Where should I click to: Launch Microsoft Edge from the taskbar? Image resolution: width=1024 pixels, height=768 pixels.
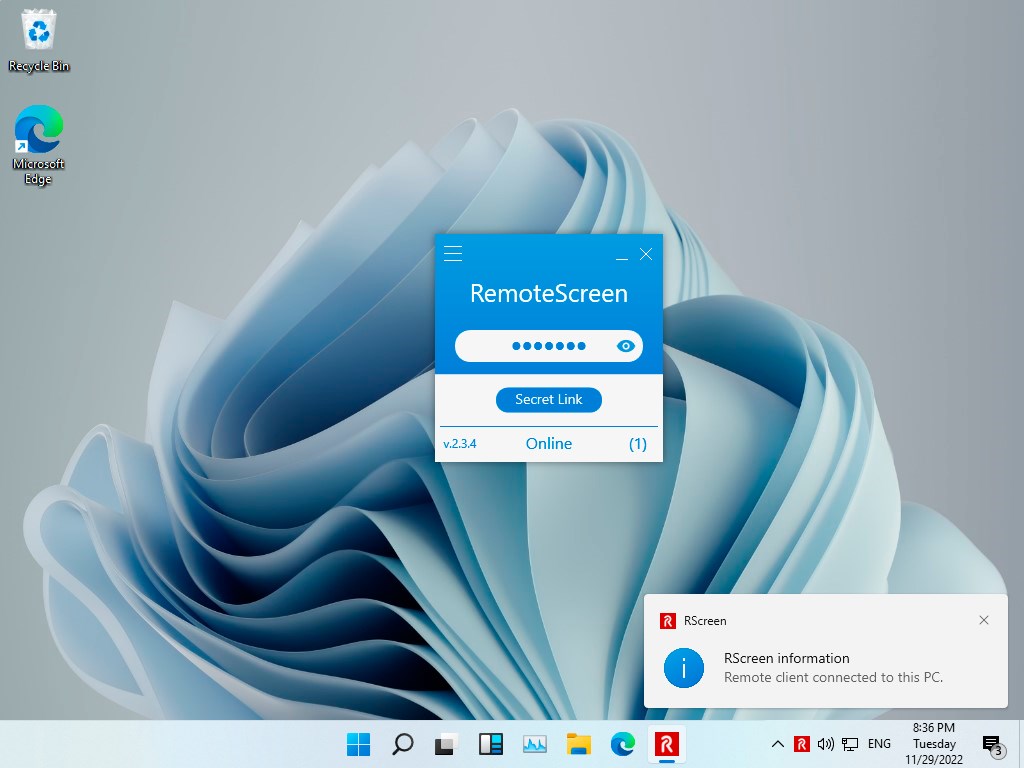tap(622, 744)
